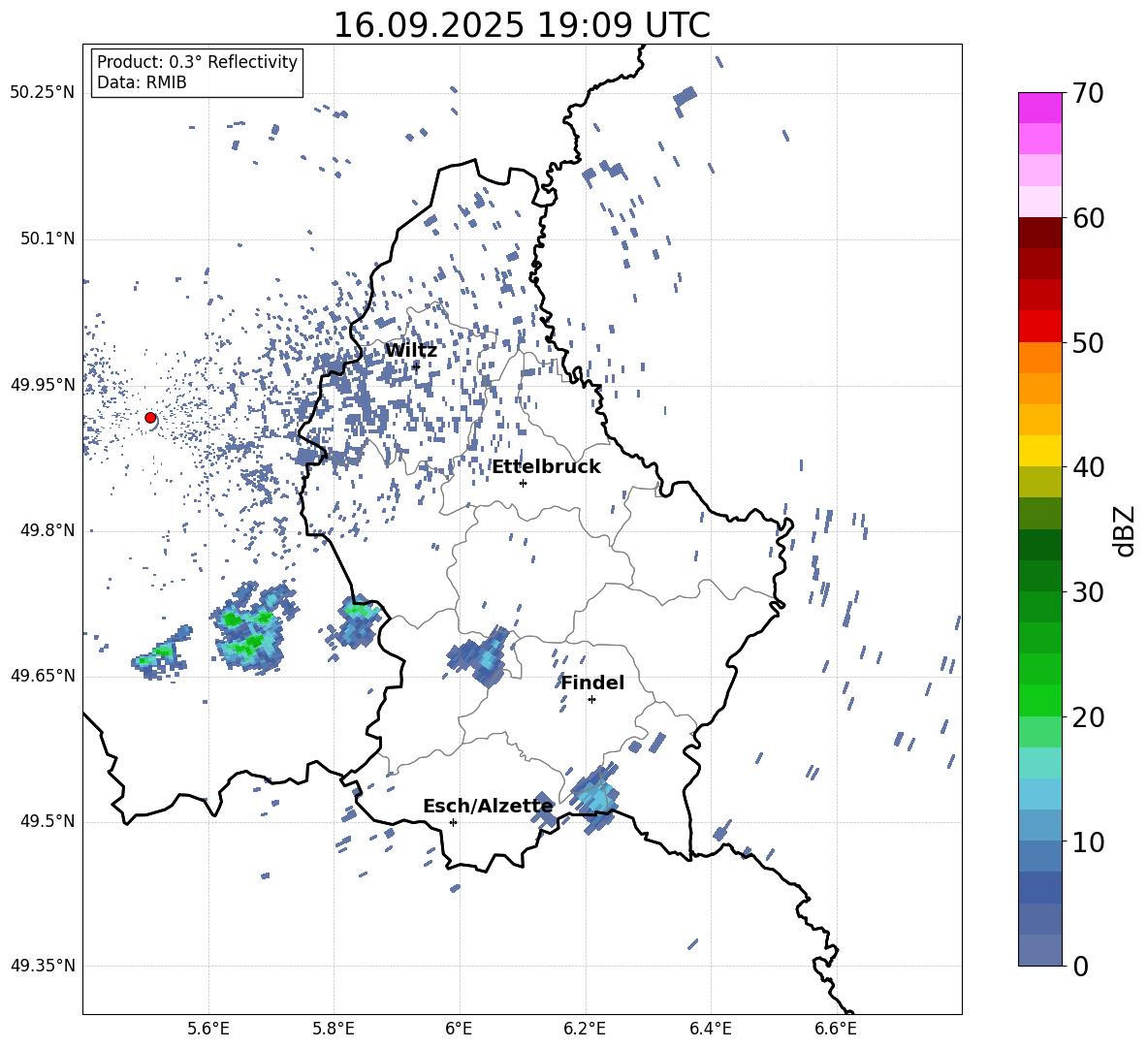Pick the slate blue bottom colorbar segment
This screenshot has height=1048, width=1148.
pyautogui.click(x=1039, y=950)
